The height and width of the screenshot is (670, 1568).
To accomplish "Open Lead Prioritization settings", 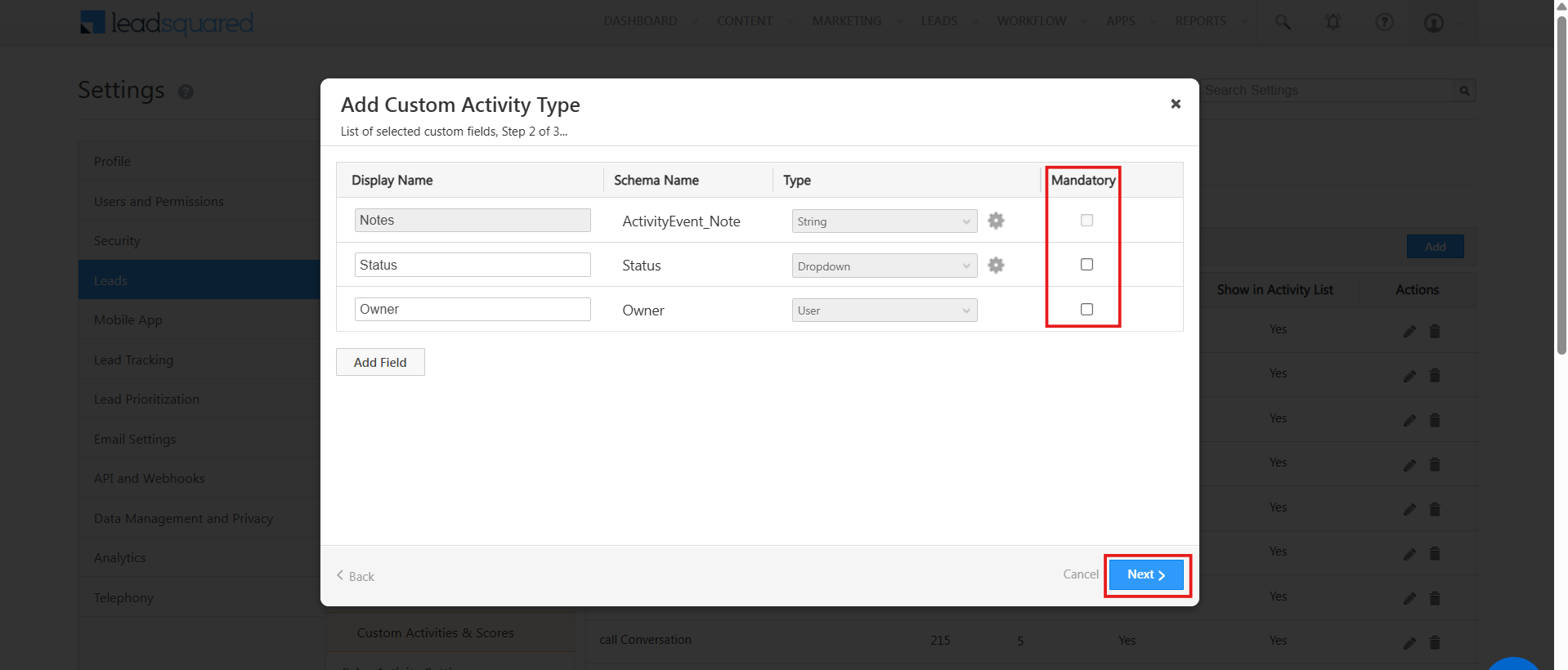I will click(199, 399).
